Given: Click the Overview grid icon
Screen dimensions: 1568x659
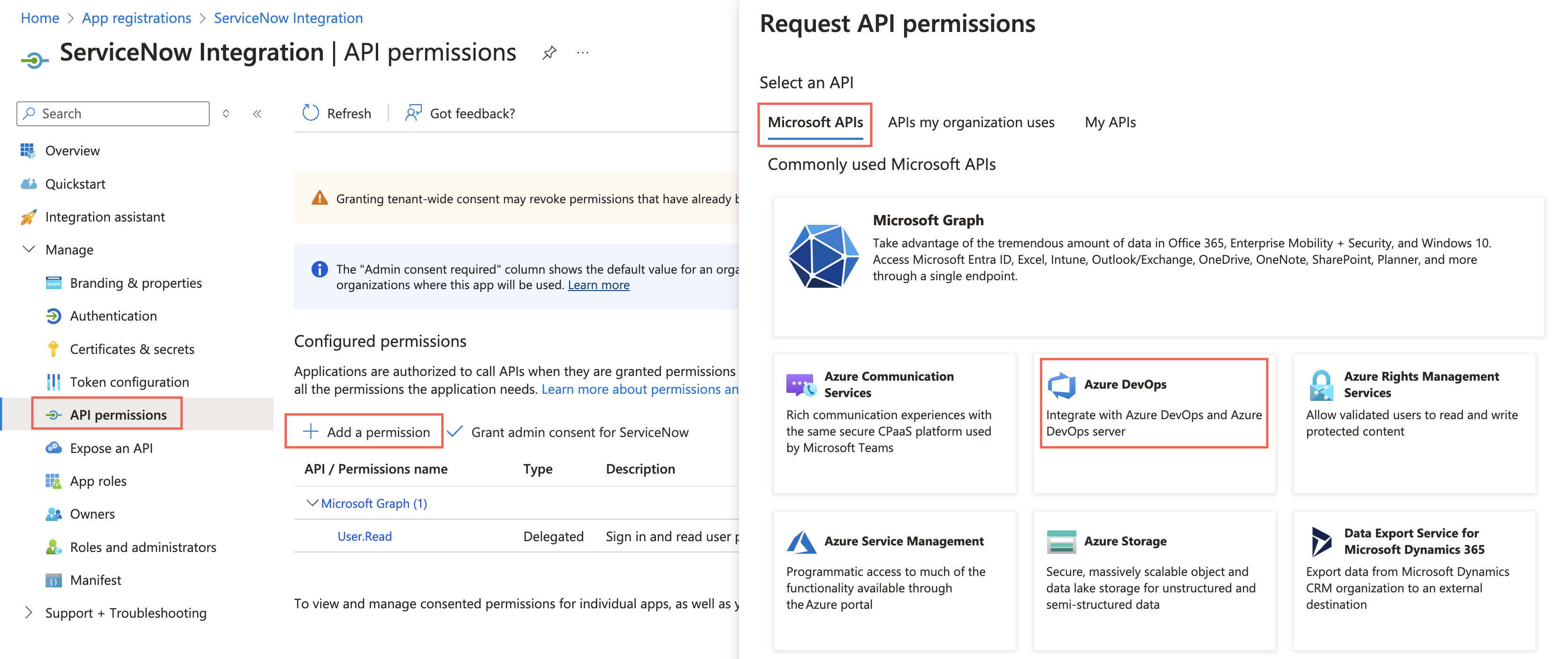Looking at the screenshot, I should pos(28,151).
